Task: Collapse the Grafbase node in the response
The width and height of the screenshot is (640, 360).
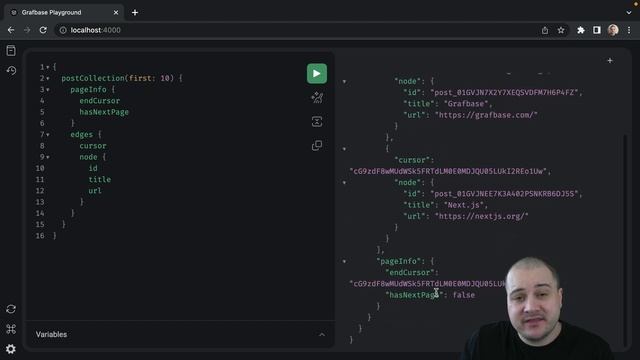Action: (344, 82)
